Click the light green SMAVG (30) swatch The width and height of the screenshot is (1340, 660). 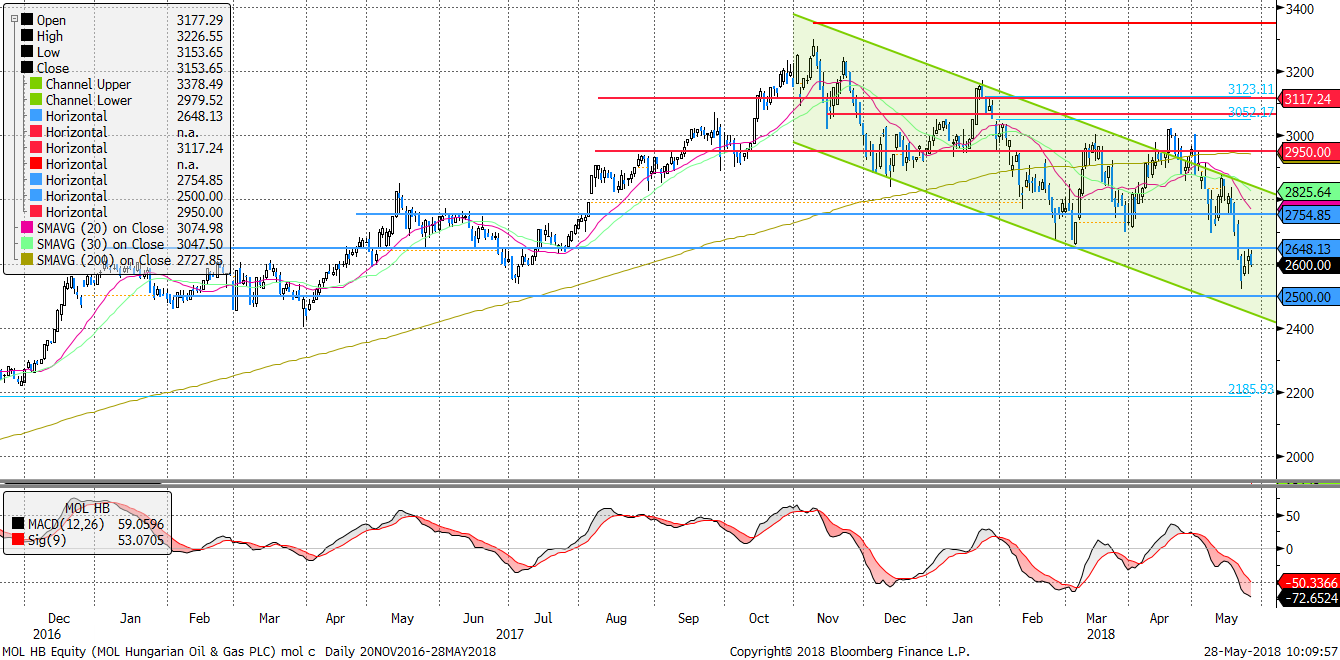point(26,244)
